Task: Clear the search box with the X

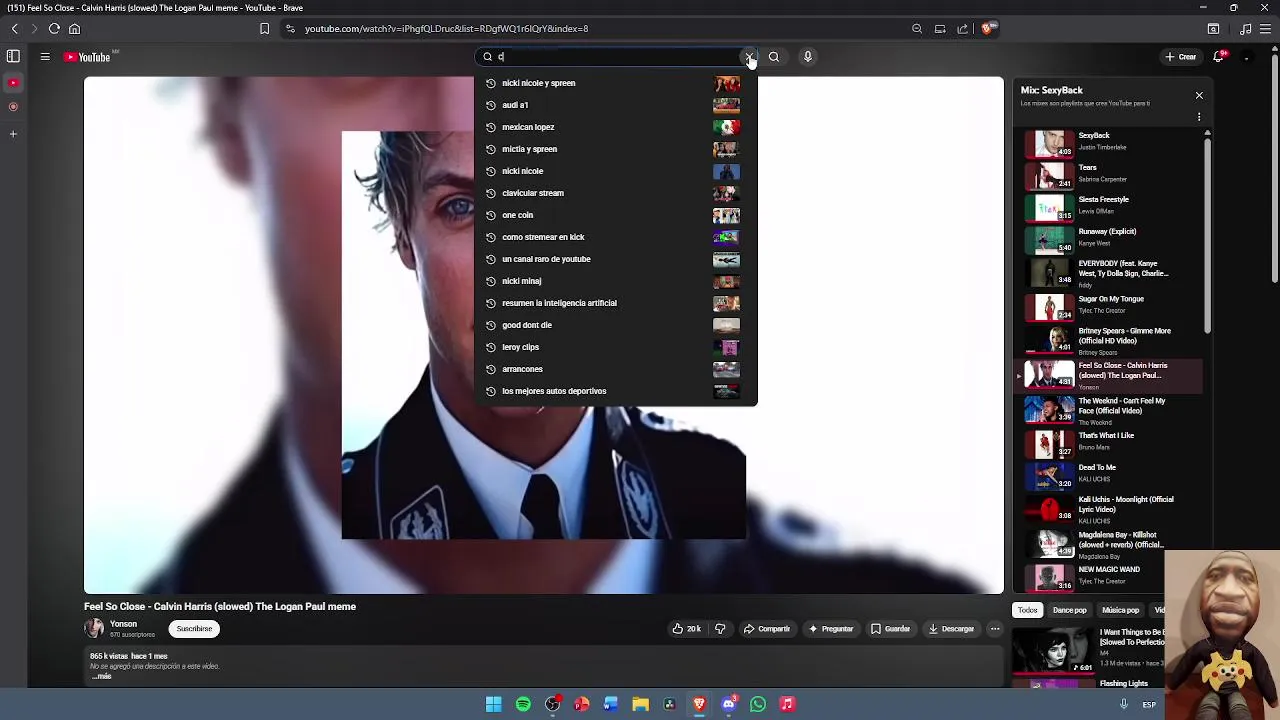Action: 749,57
